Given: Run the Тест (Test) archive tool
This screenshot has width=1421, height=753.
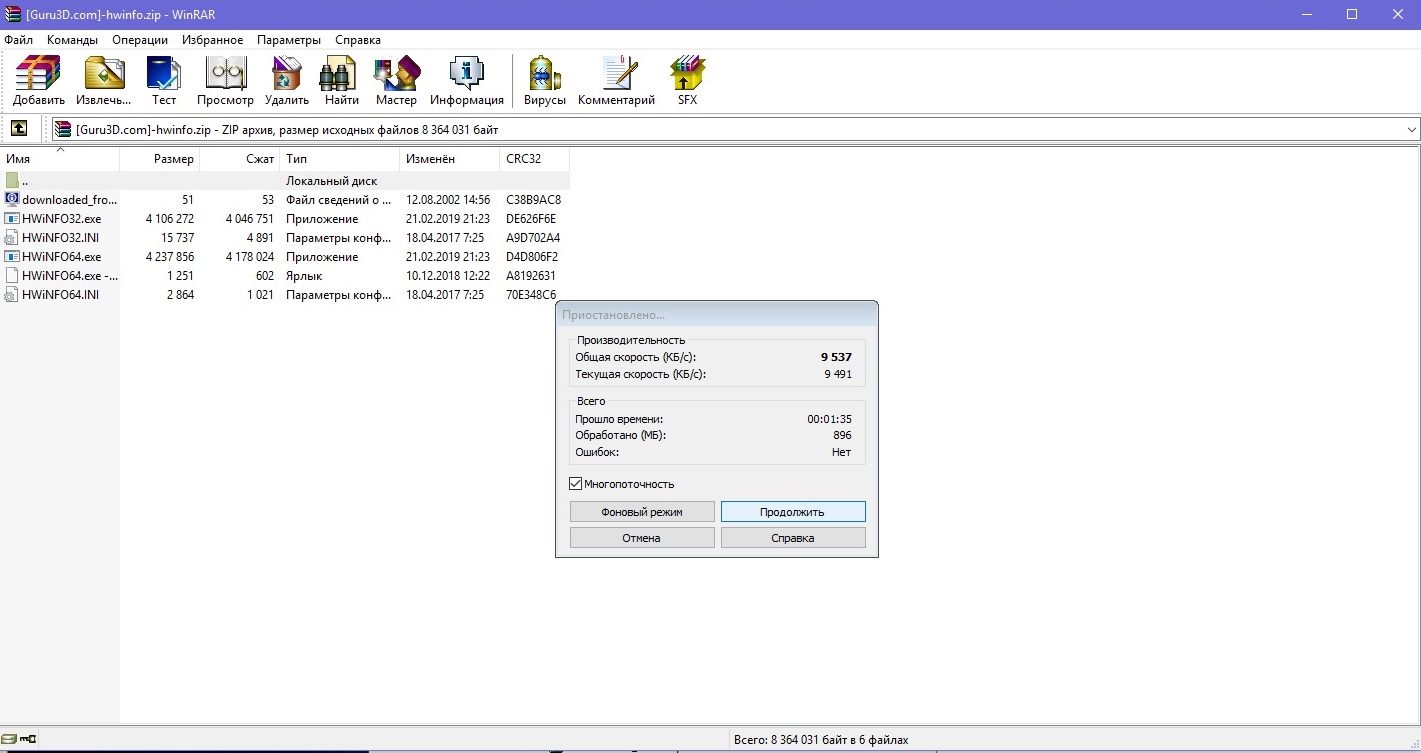Looking at the screenshot, I should click(164, 81).
